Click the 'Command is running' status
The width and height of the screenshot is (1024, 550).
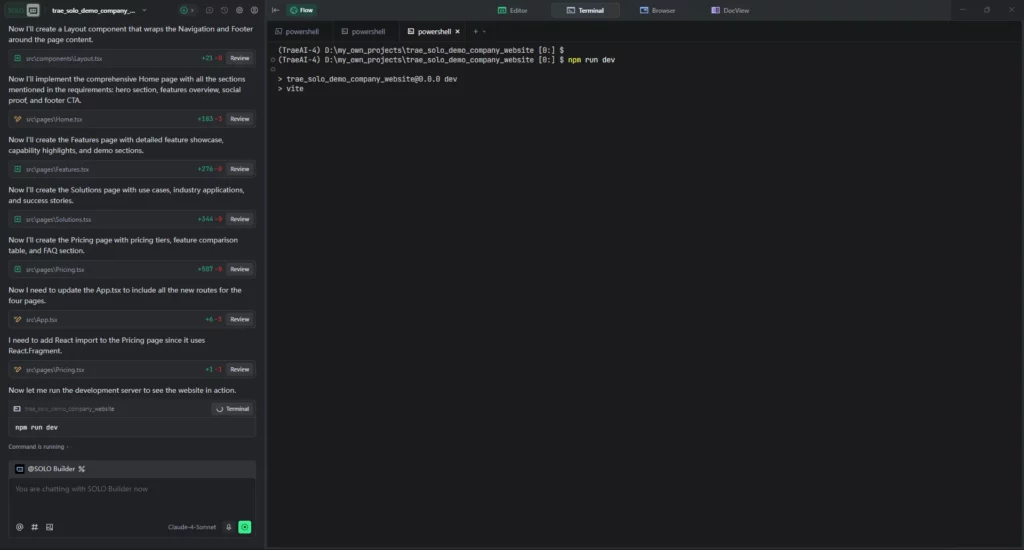coord(38,447)
